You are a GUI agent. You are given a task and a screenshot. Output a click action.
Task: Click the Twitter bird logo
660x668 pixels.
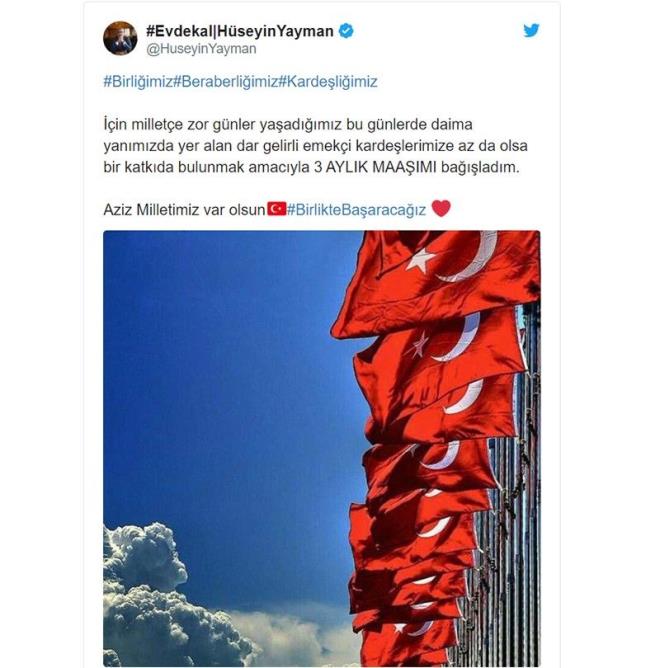click(x=531, y=30)
